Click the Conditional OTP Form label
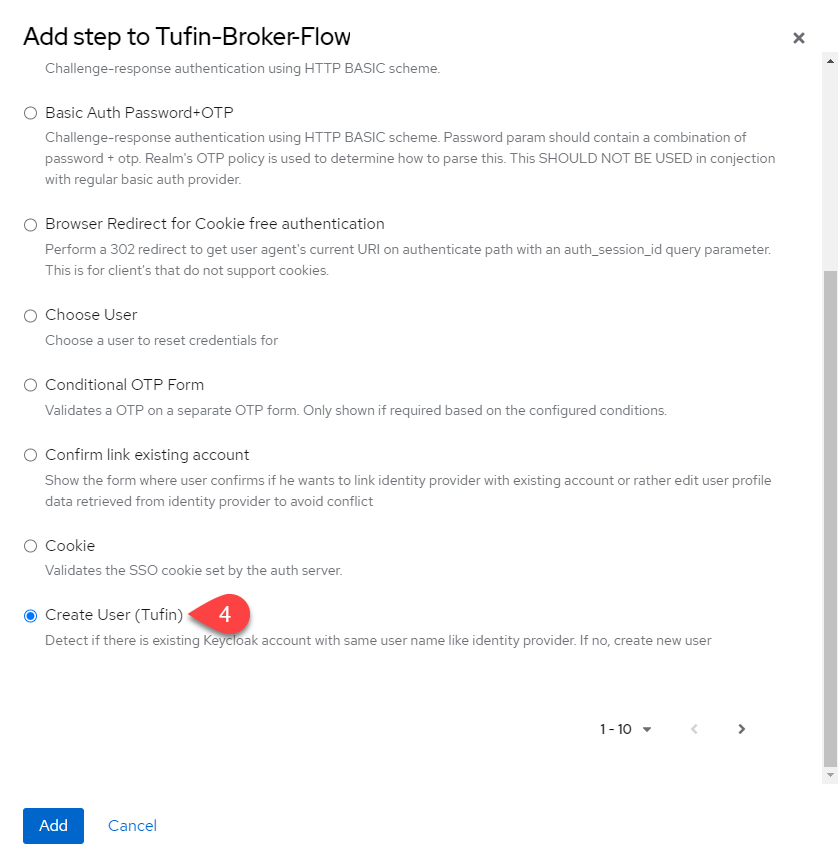This screenshot has width=838, height=854. coord(124,385)
